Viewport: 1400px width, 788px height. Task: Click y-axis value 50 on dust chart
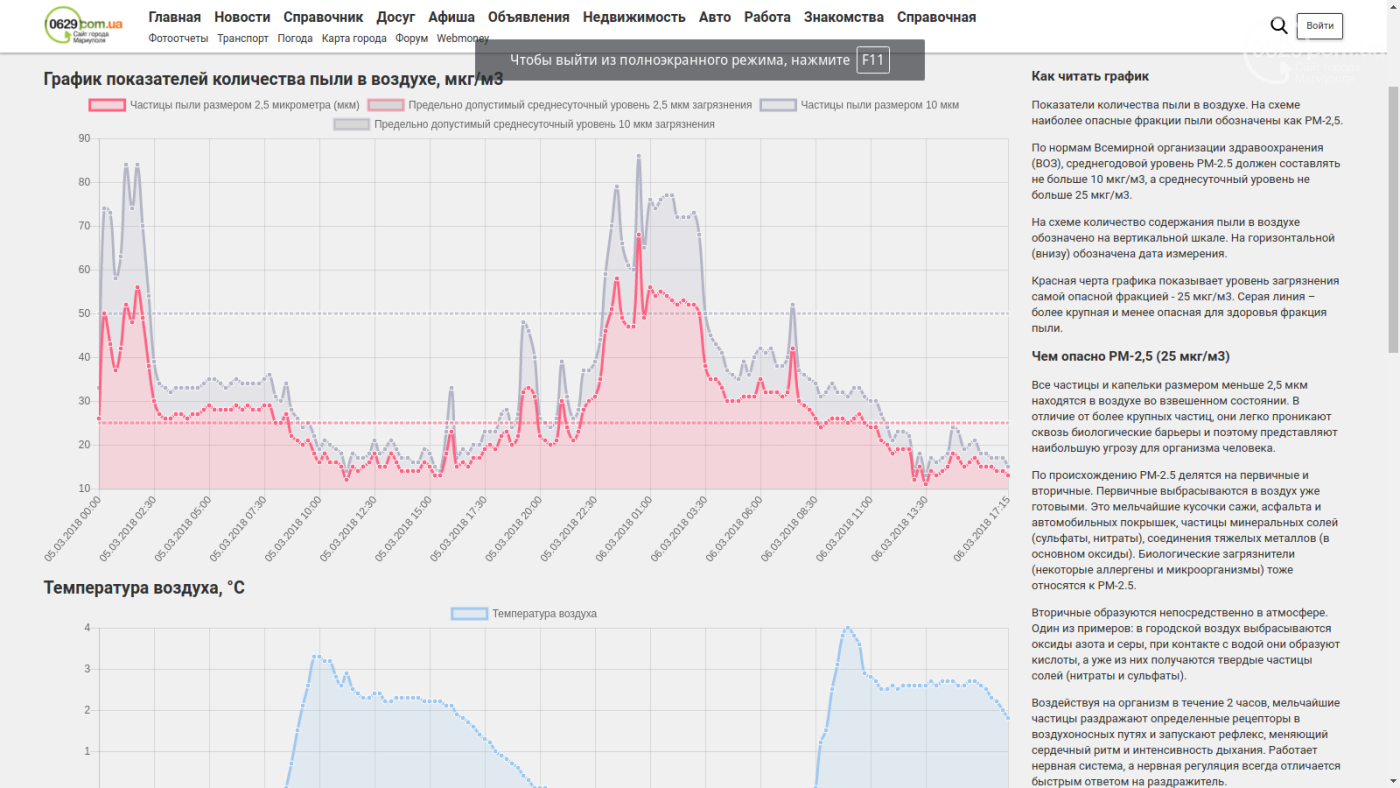point(84,313)
